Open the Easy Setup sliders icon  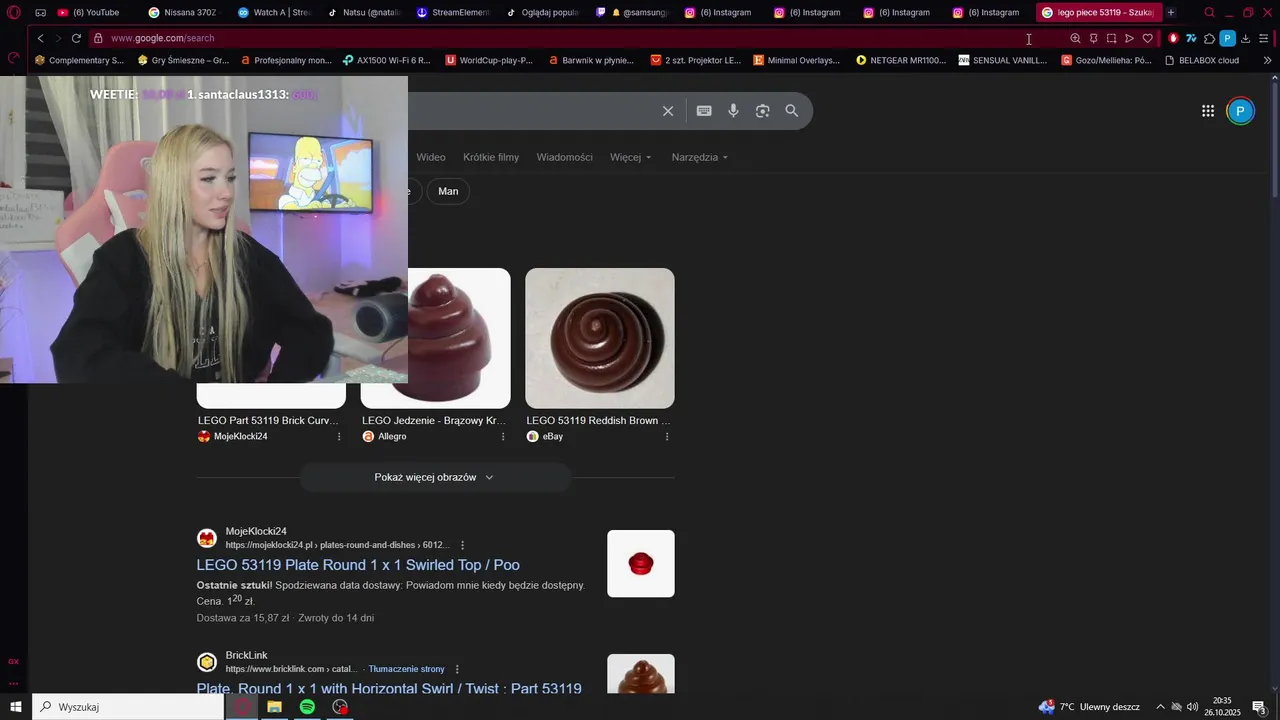tap(1263, 38)
